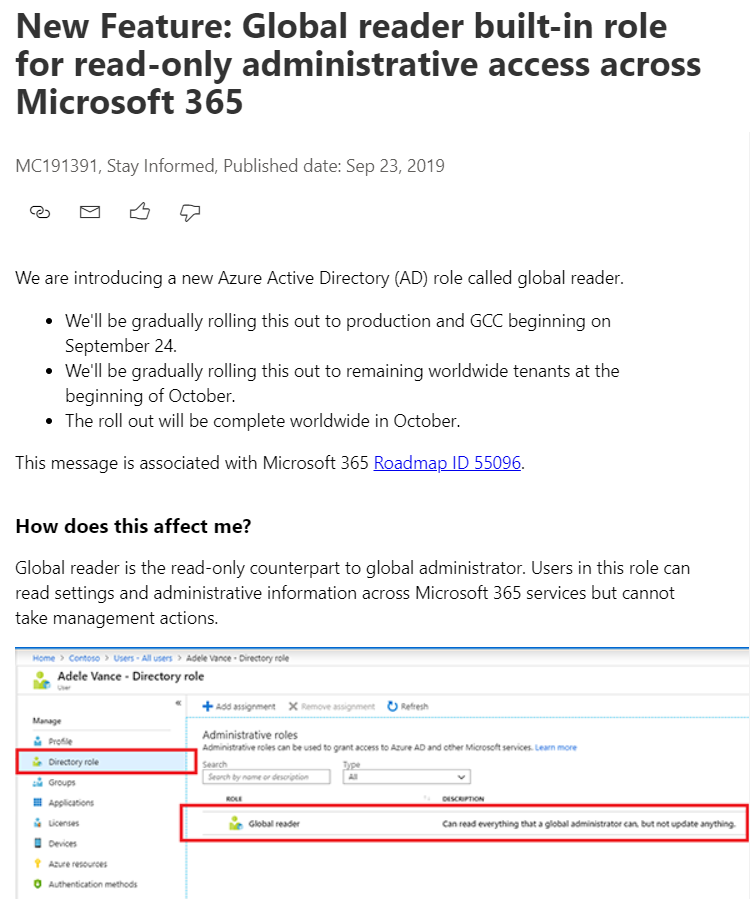This screenshot has height=899, width=750.
Task: Focus the role search input field
Action: (x=266, y=777)
